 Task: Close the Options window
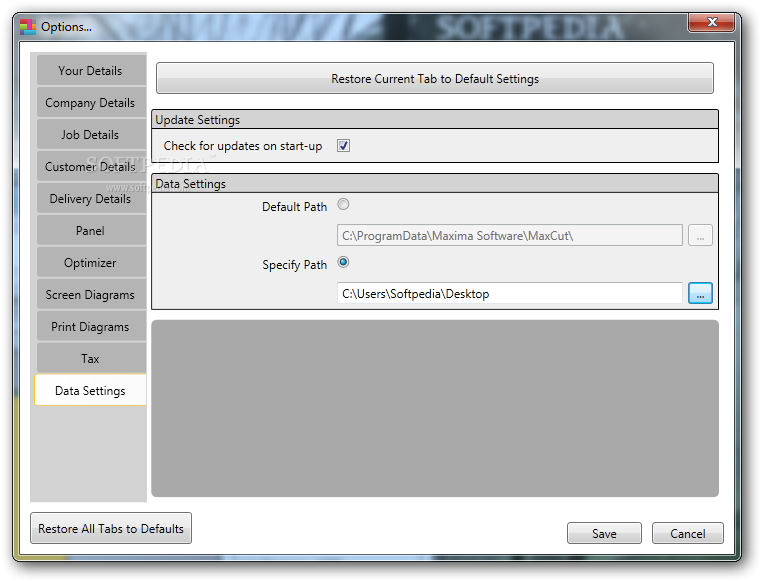point(711,22)
